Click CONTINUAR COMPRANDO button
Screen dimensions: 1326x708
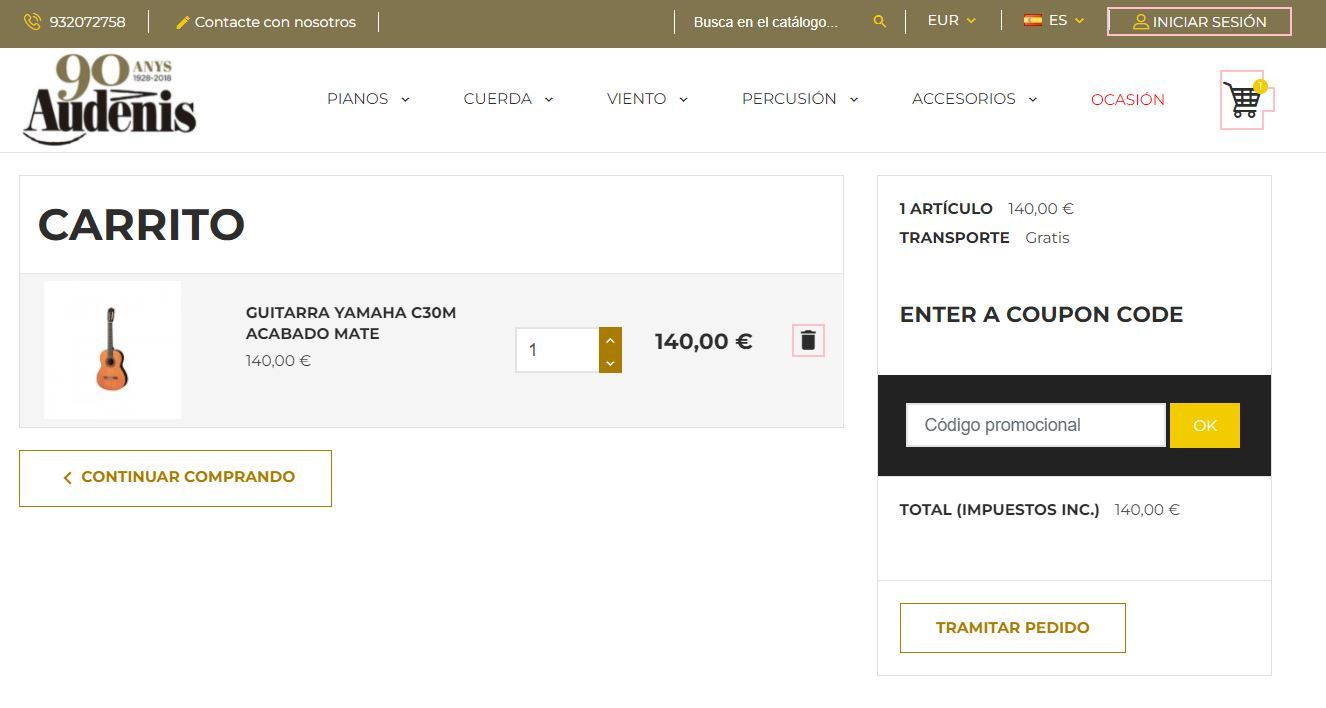pos(175,478)
